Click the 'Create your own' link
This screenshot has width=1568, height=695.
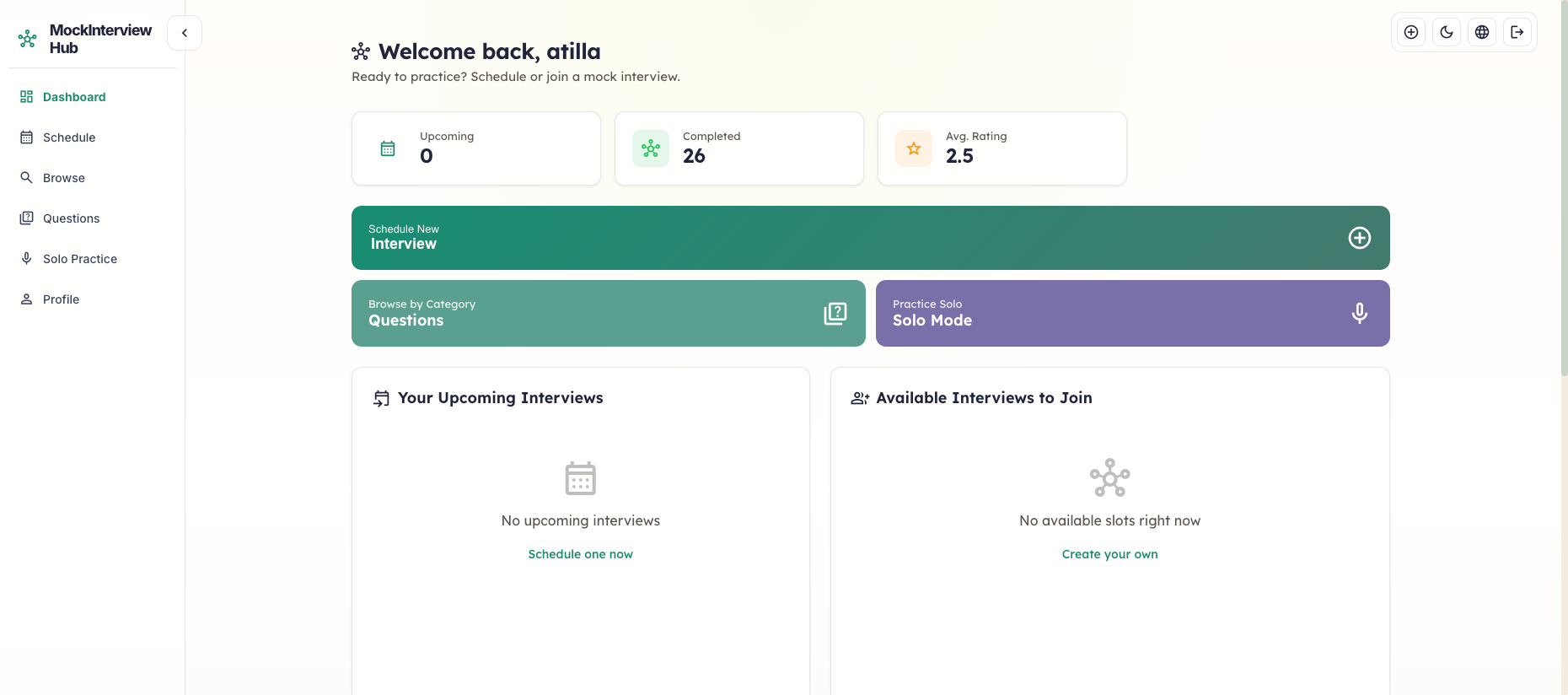[x=1110, y=554]
